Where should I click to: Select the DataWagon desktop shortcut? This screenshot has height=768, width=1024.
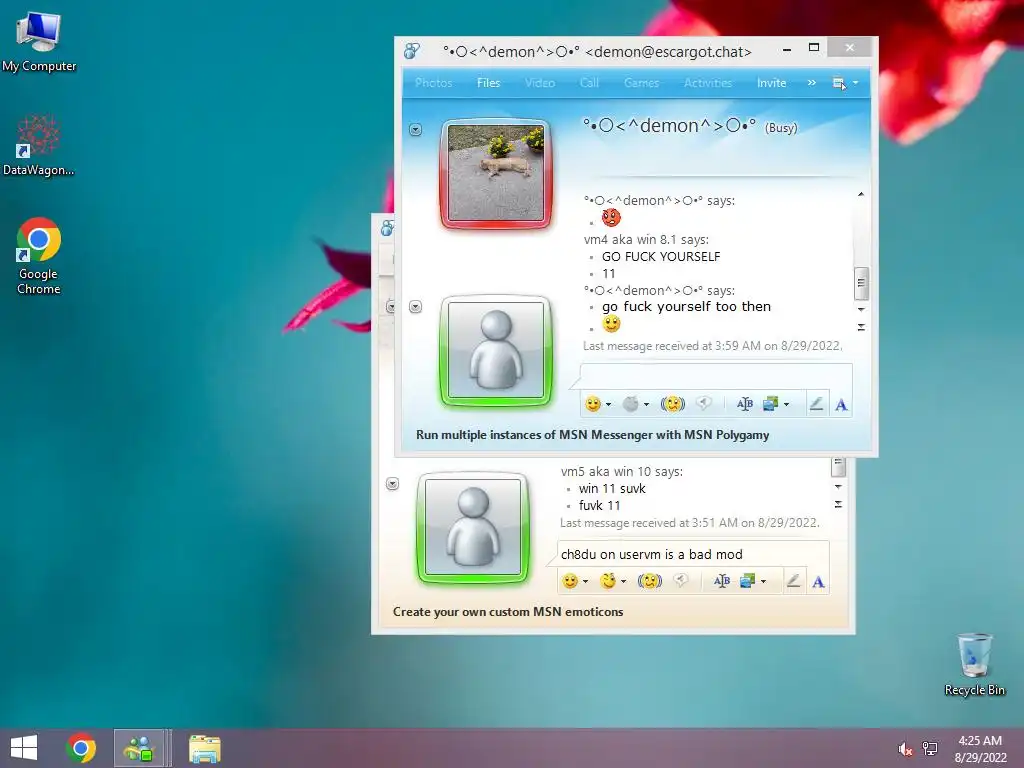(39, 145)
